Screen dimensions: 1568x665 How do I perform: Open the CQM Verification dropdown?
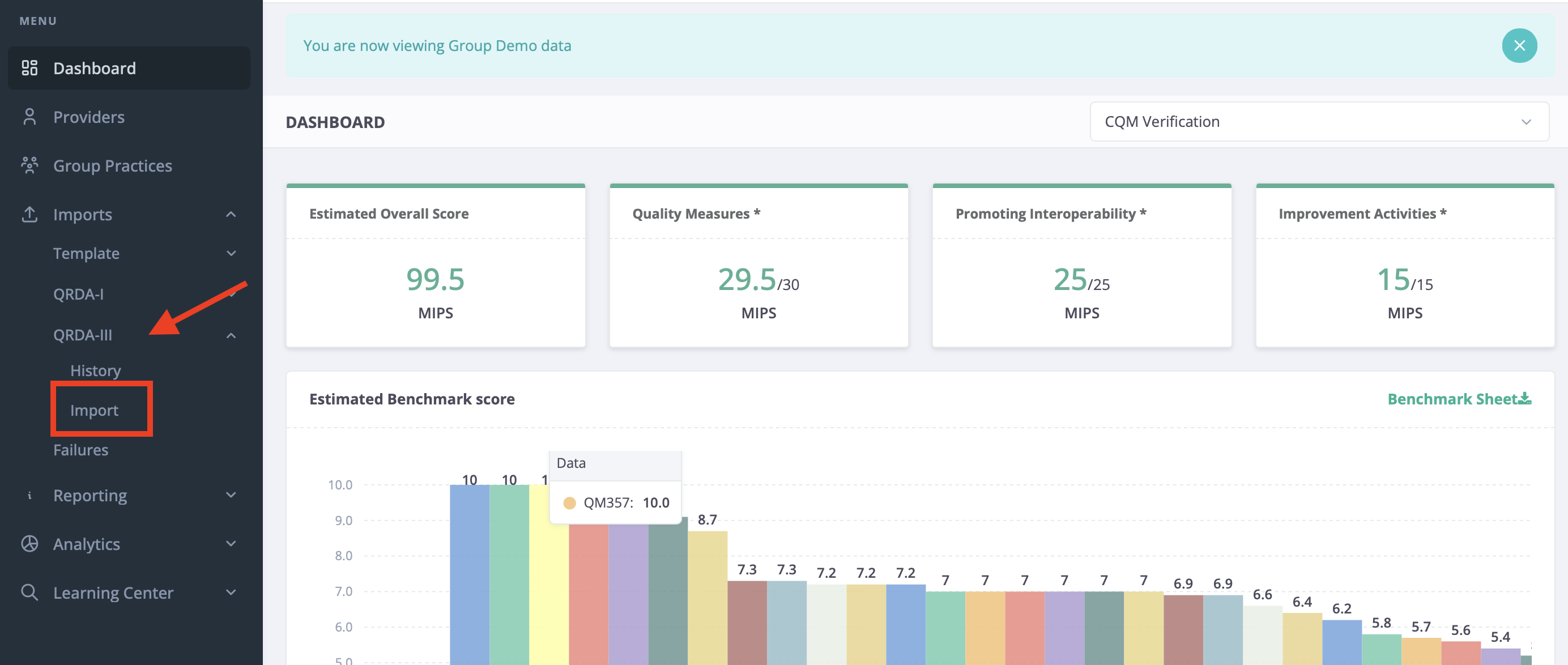click(x=1319, y=122)
